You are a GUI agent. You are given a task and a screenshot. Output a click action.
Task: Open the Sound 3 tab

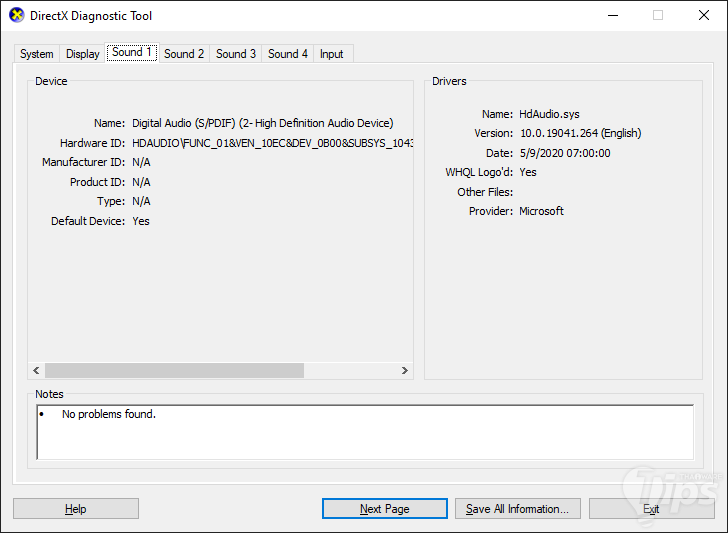(x=236, y=54)
